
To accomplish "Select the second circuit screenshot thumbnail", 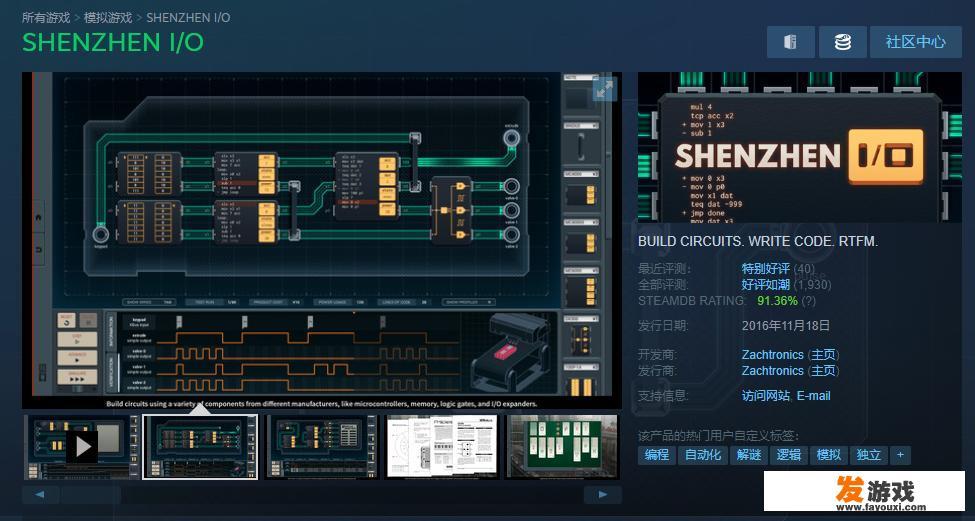I will pos(200,446).
